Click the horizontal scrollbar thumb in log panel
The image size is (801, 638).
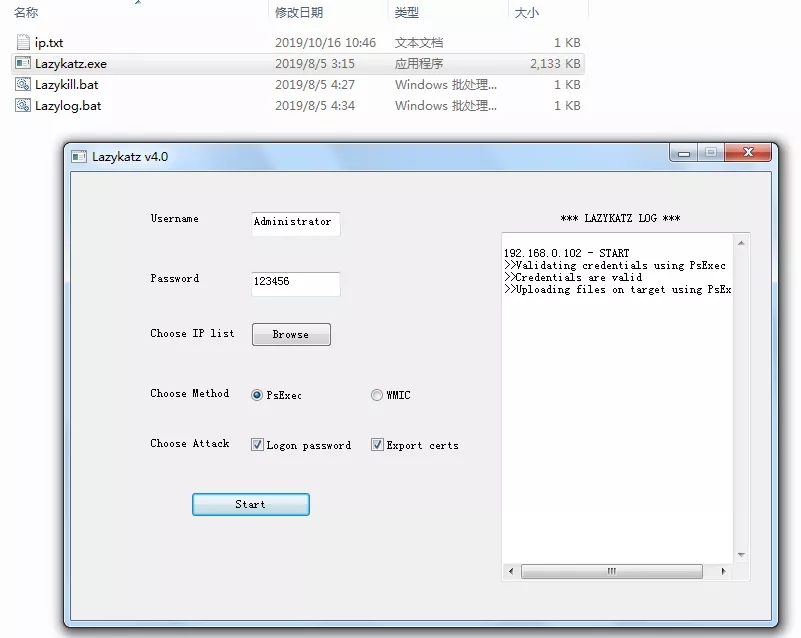(611, 572)
